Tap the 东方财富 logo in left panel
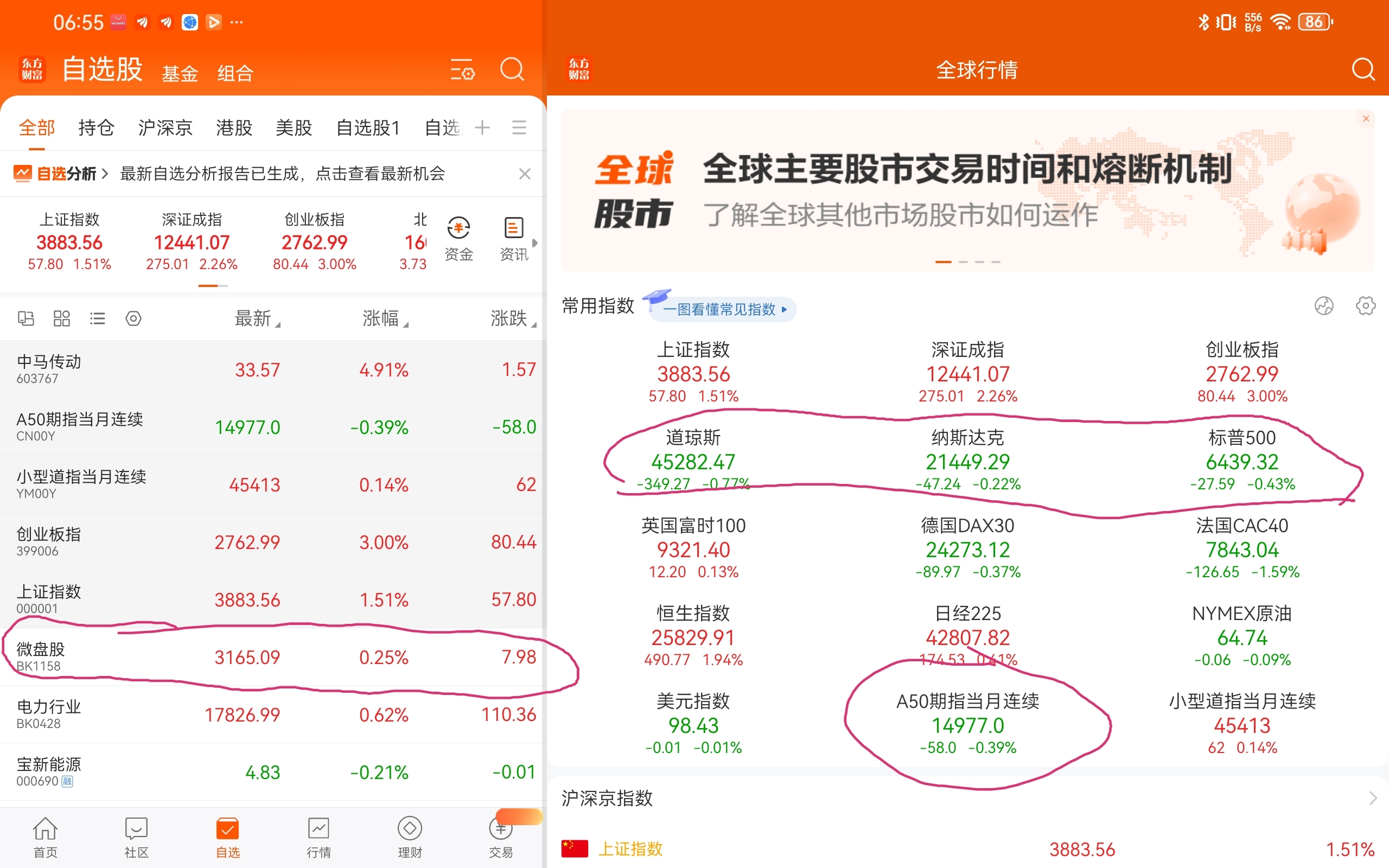The height and width of the screenshot is (868, 1389). [32, 69]
